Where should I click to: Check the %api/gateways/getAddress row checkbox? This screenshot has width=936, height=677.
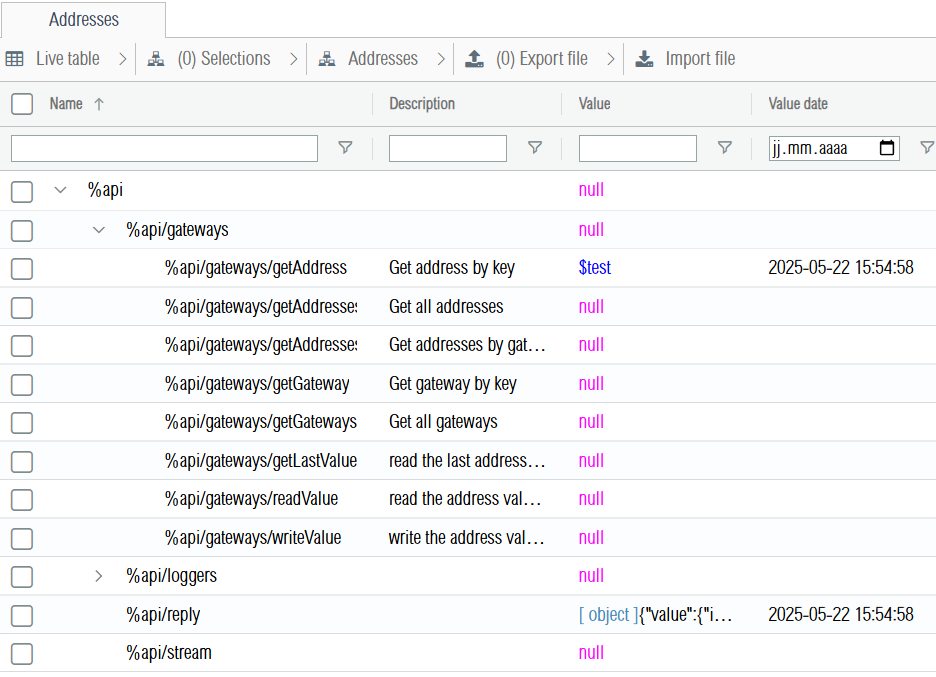pos(22,268)
